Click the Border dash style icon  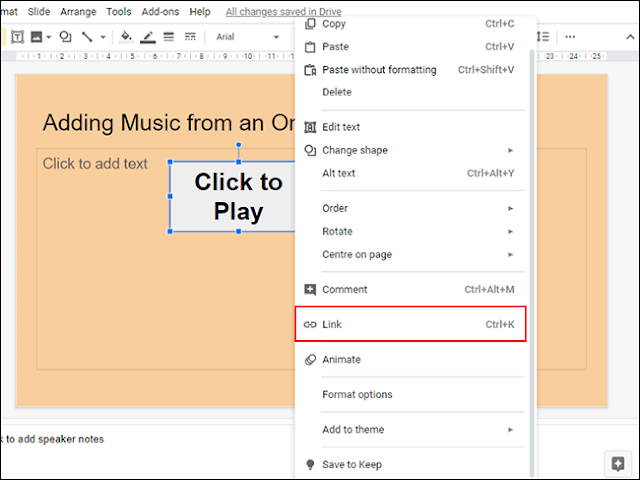[190, 37]
